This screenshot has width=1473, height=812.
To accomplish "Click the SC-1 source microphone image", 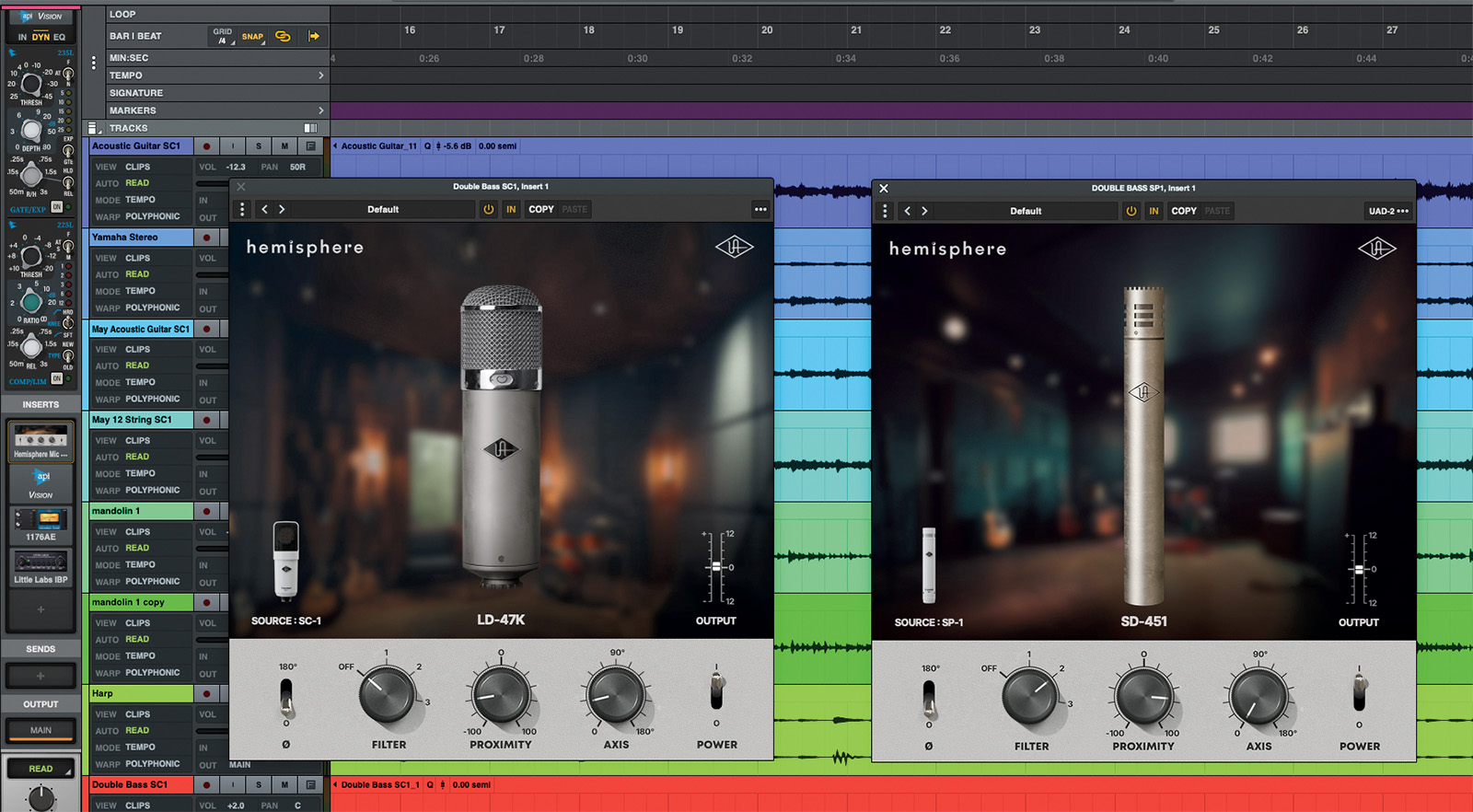I will click(286, 561).
